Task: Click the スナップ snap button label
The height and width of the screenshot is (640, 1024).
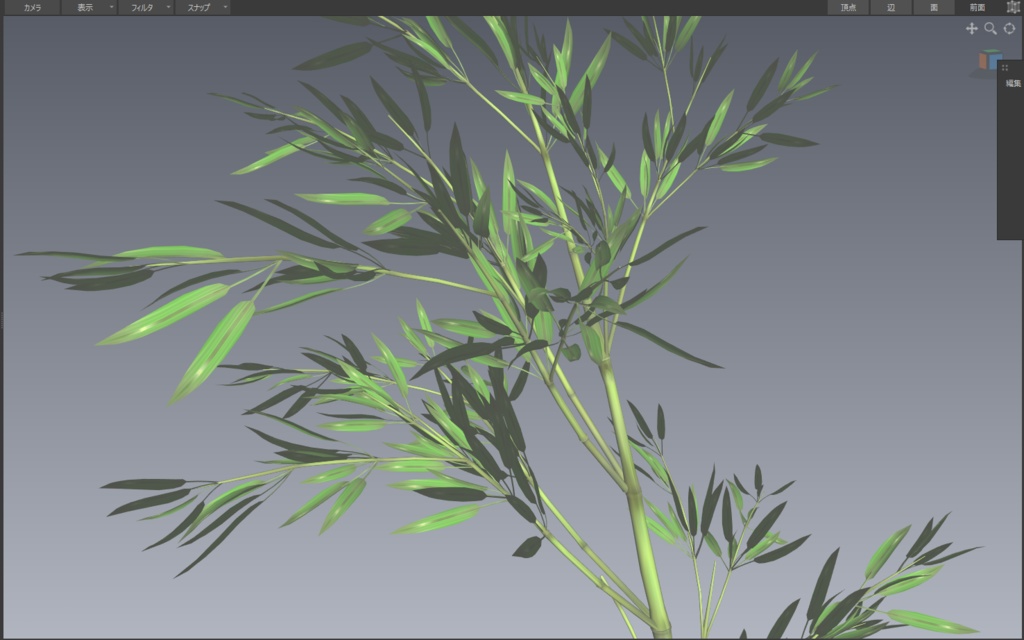Action: [199, 7]
